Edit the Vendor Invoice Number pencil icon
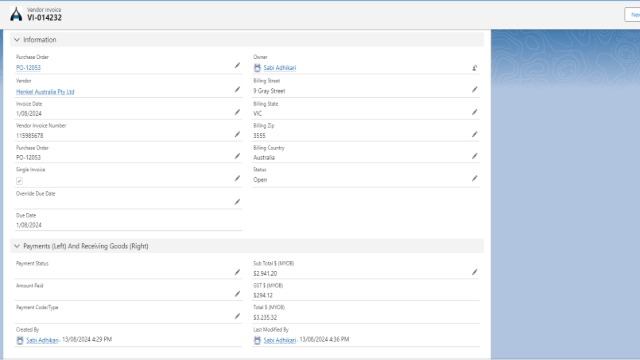The height and width of the screenshot is (360, 640). [237, 134]
